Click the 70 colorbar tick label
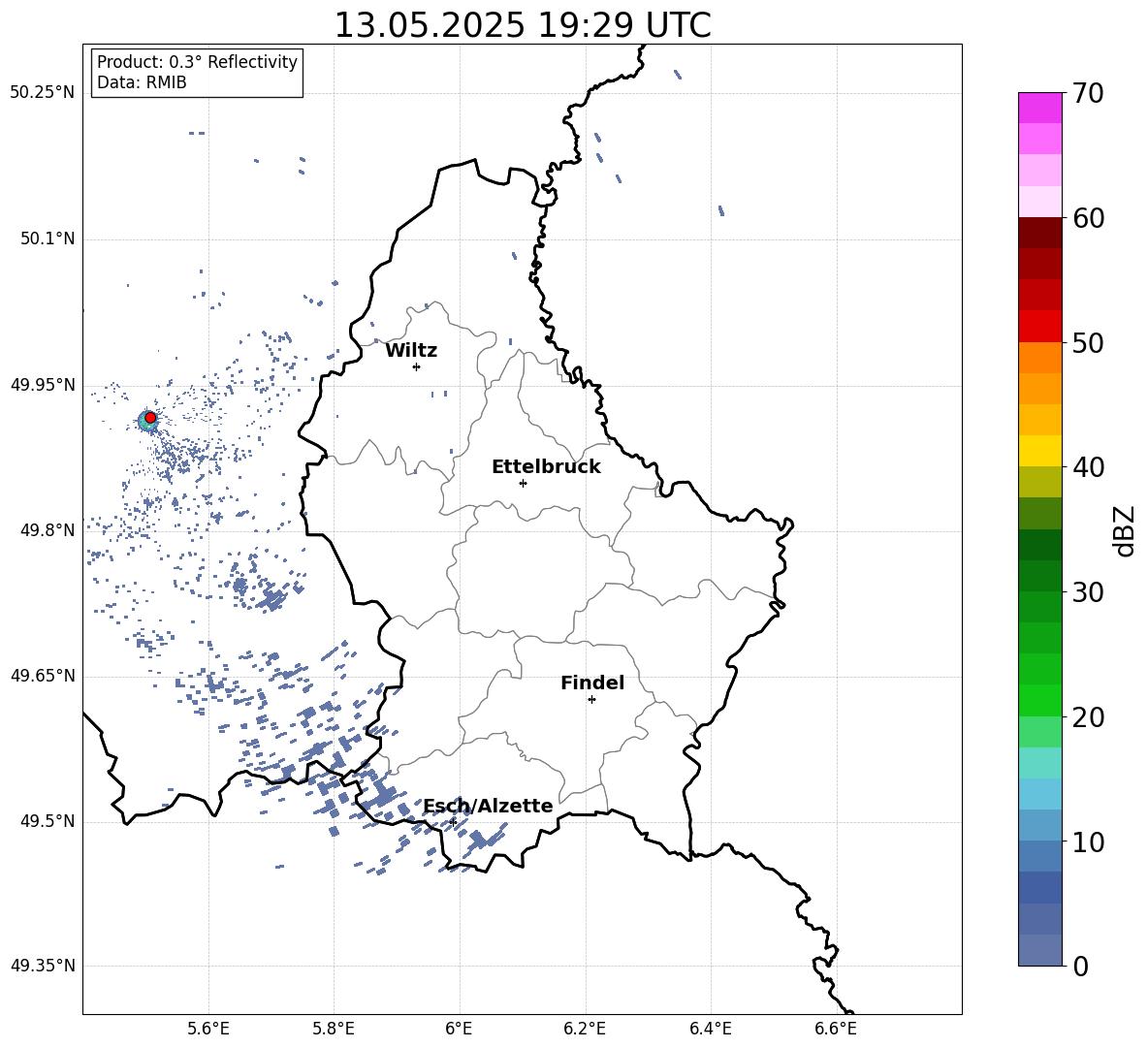Image resolution: width=1148 pixels, height=1048 pixels. coord(1088,94)
